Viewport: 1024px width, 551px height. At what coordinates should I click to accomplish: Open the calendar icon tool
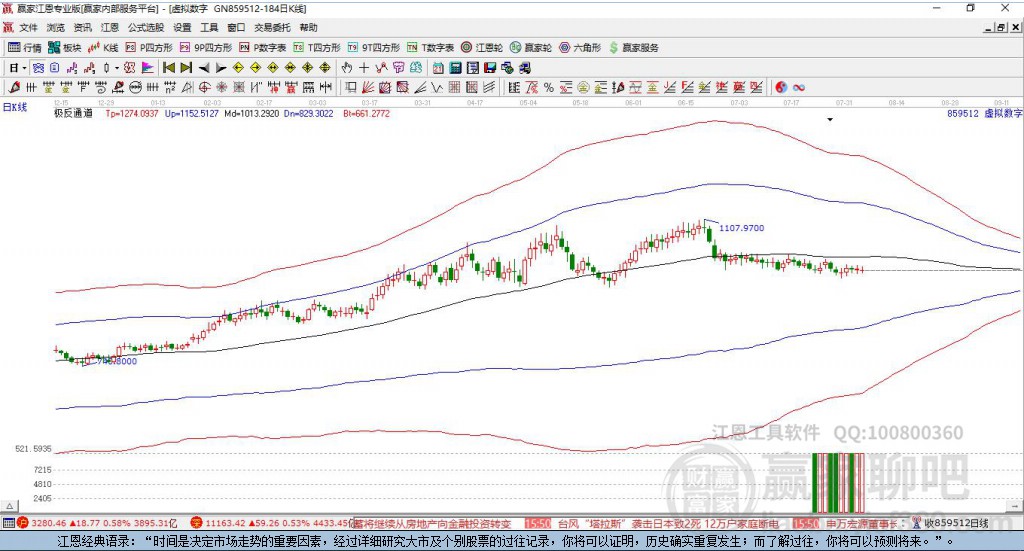click(x=438, y=68)
